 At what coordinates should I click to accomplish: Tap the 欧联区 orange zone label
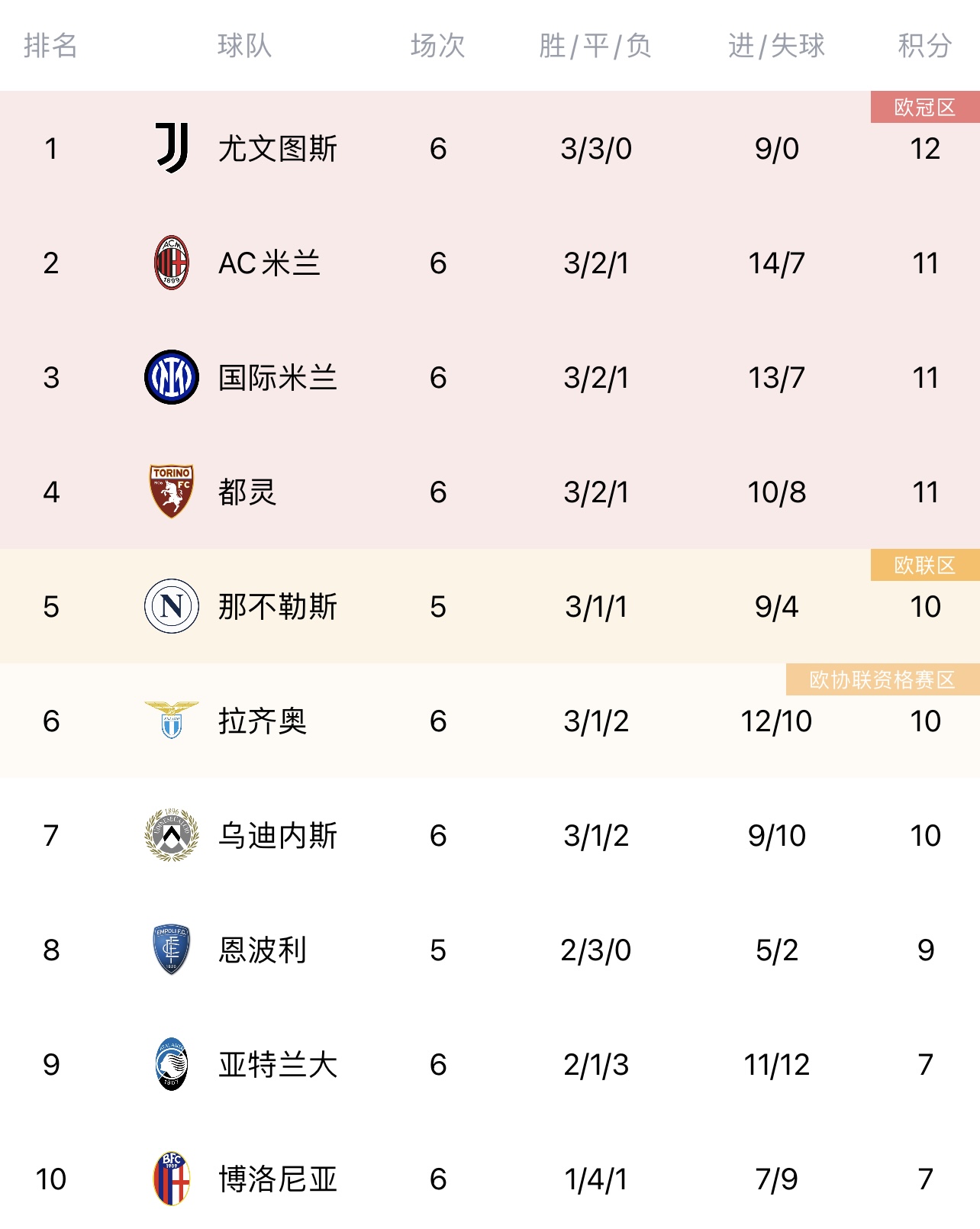coord(925,565)
